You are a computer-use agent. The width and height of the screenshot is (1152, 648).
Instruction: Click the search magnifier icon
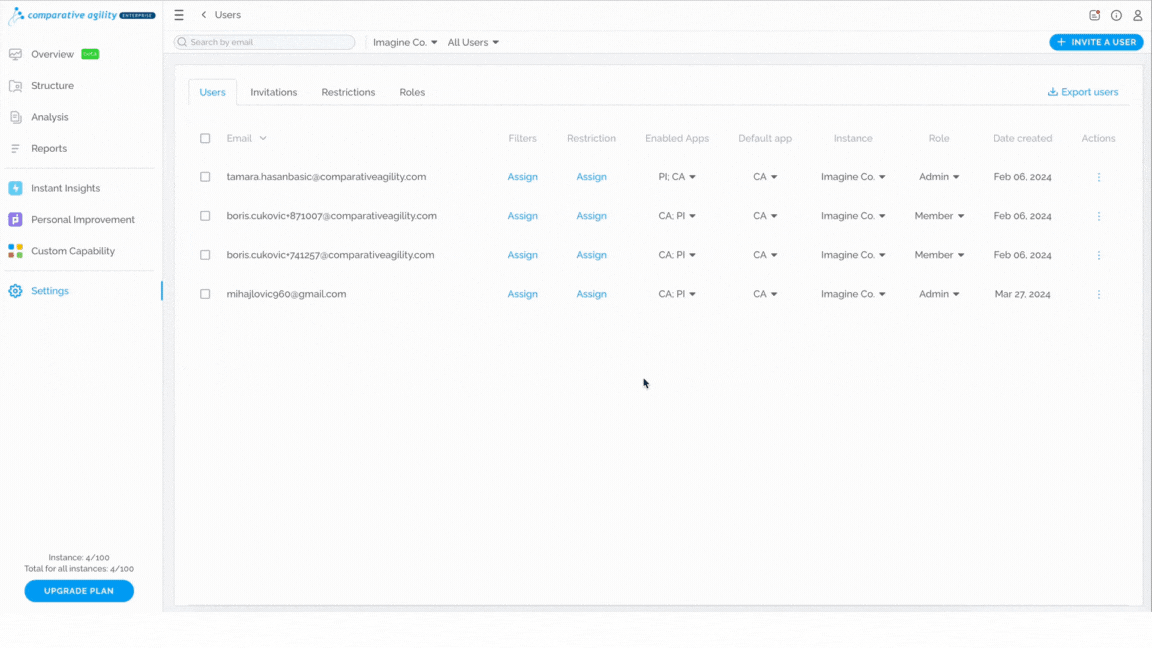coord(182,42)
